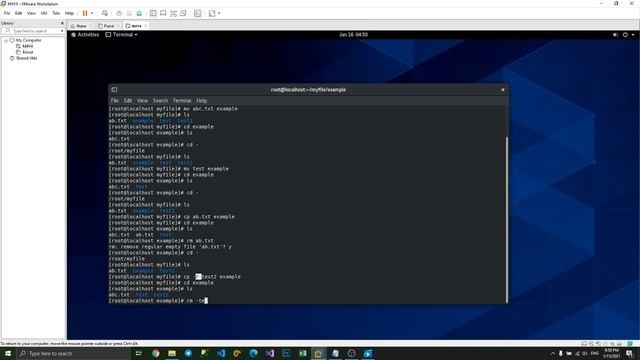Viewport: 640px width, 360px height.
Task: Click the terminal window's title bar menu icon
Action: (114, 90)
